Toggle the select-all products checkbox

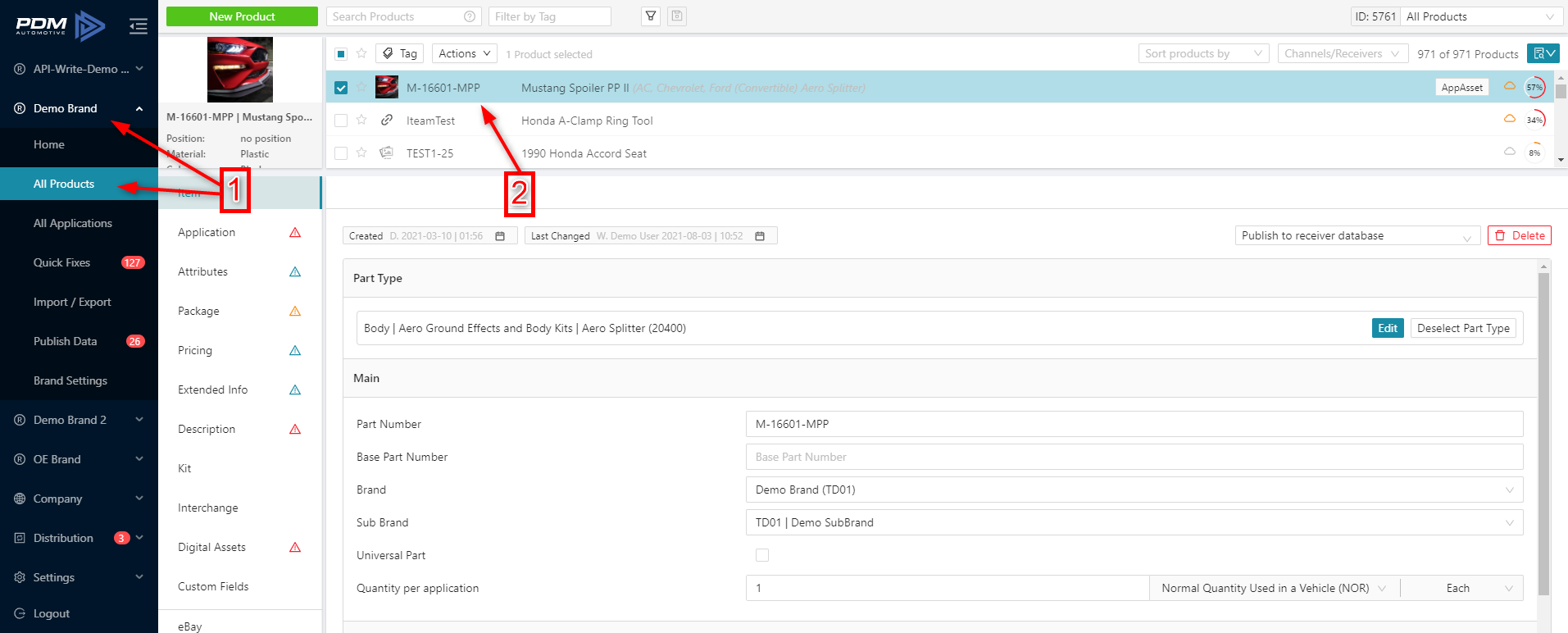[x=341, y=54]
